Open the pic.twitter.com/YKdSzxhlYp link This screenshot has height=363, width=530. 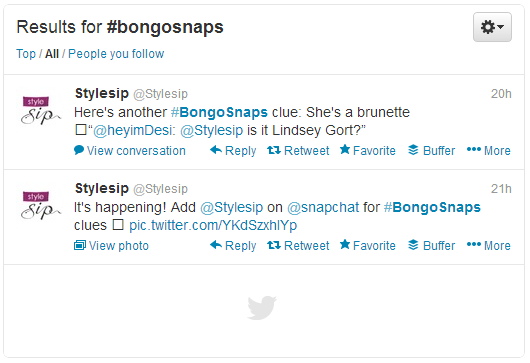tap(213, 225)
